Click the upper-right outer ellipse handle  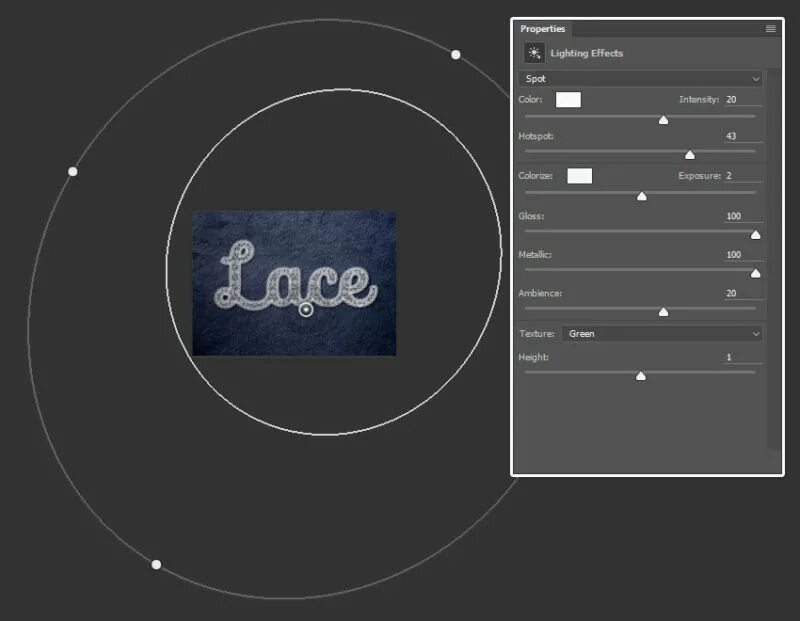(456, 55)
